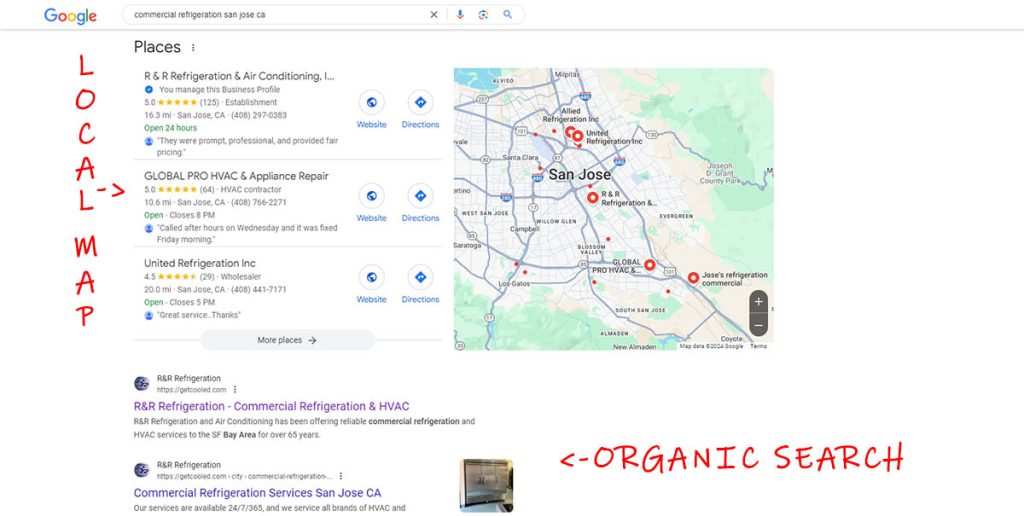This screenshot has width=1024, height=516.
Task: Click the Terms link on the map
Action: click(x=758, y=346)
